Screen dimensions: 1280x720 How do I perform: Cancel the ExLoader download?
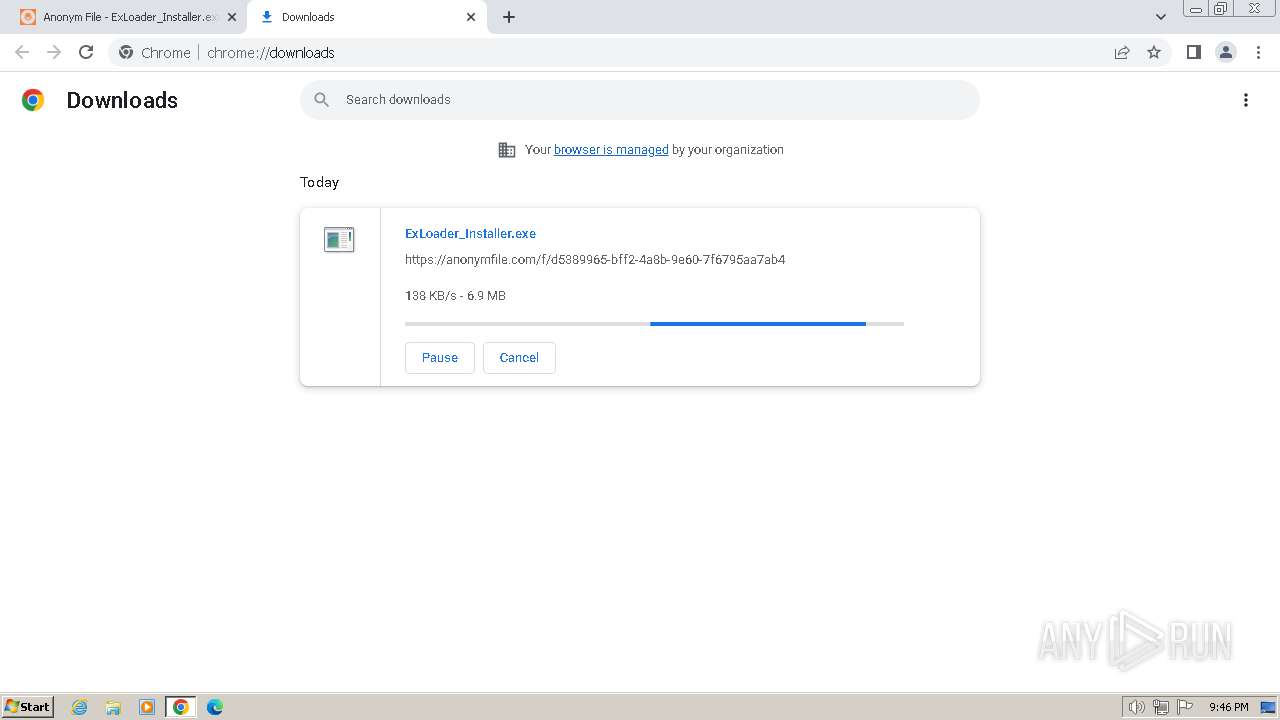coord(519,358)
